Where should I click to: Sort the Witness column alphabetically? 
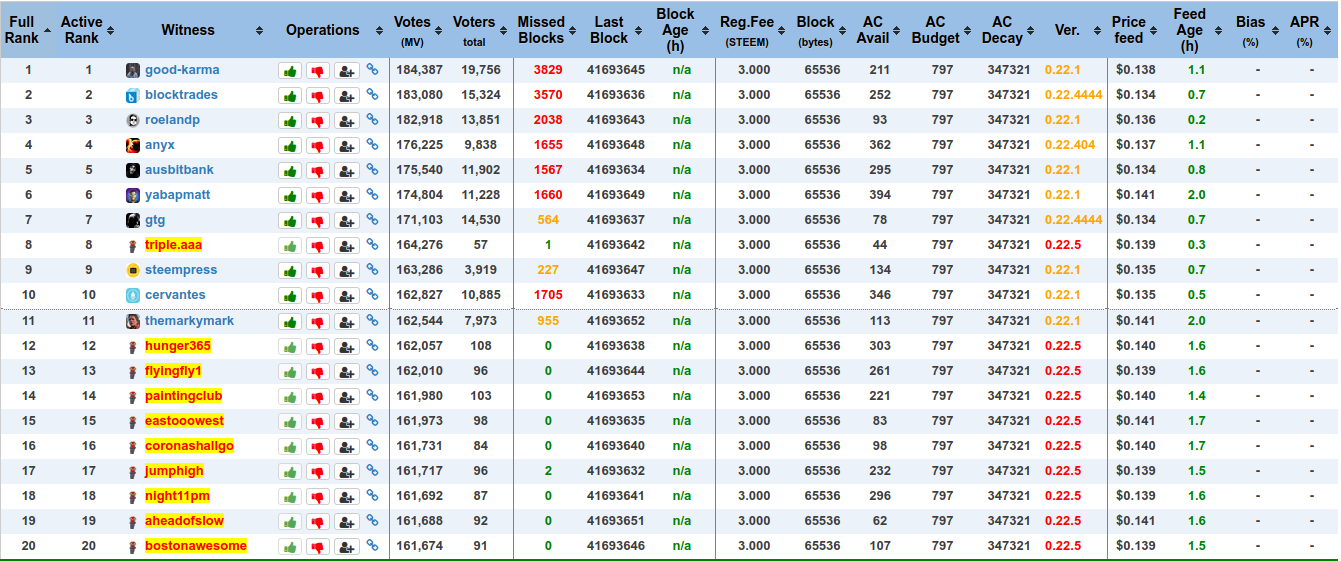[x=193, y=30]
